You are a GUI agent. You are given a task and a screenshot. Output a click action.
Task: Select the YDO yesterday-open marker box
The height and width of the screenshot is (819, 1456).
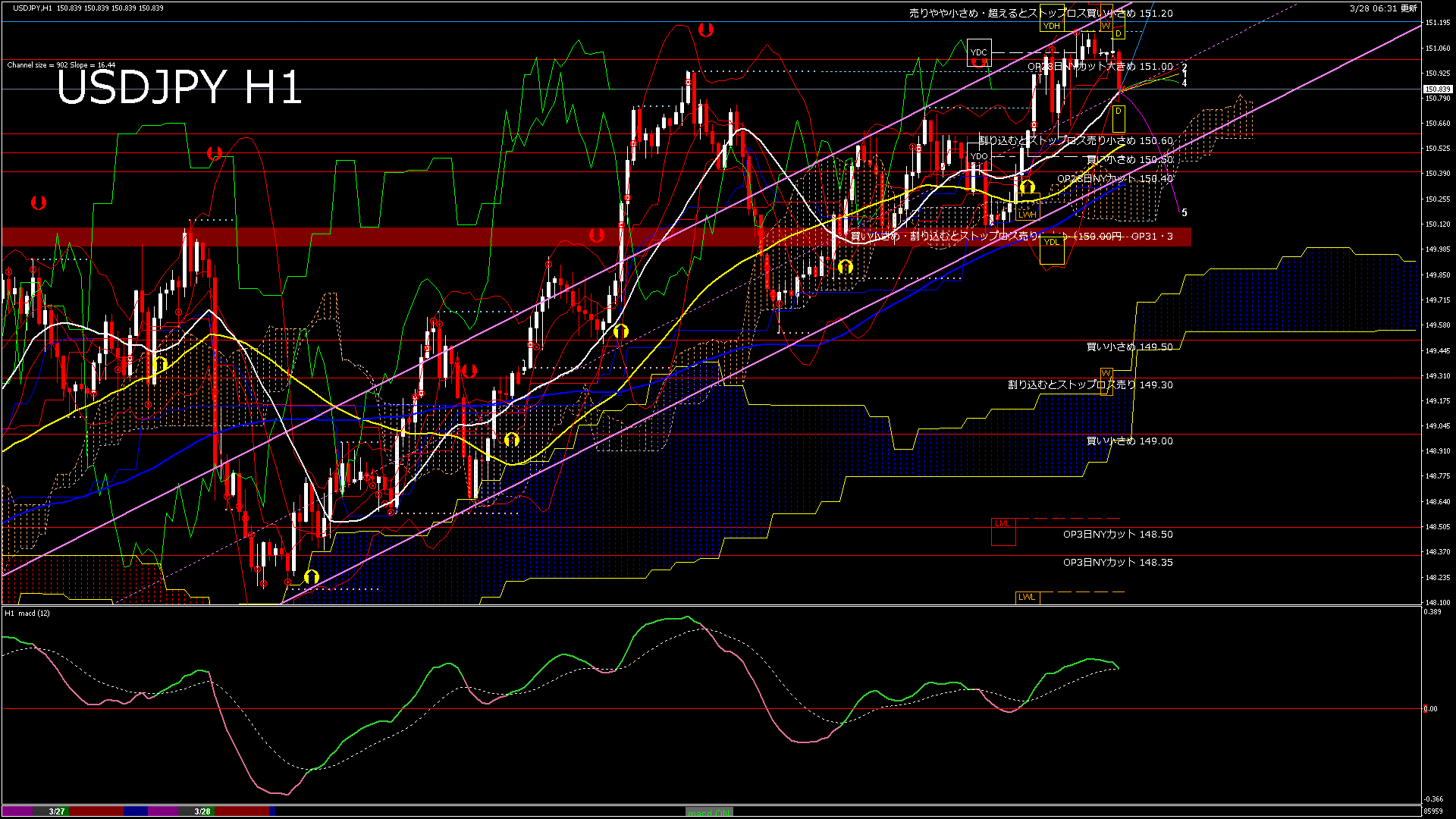point(979,156)
